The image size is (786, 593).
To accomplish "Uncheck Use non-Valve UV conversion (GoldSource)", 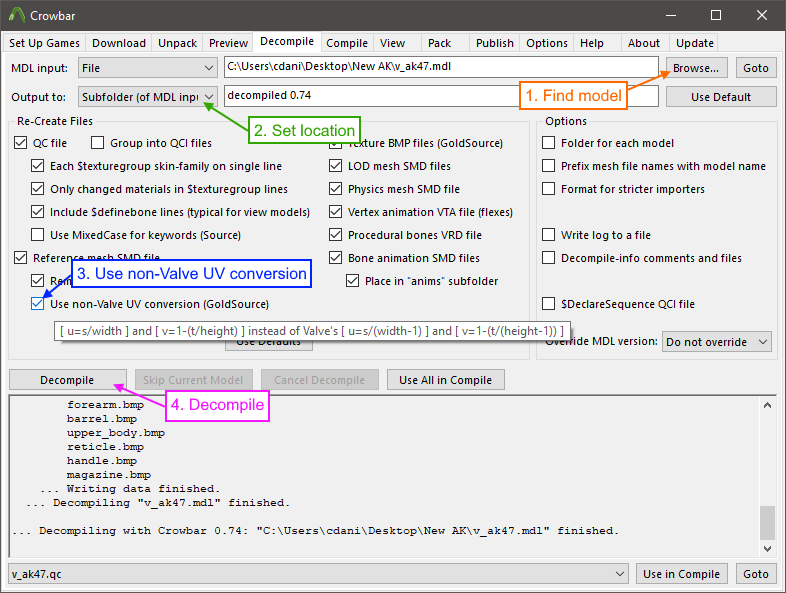I will point(38,304).
